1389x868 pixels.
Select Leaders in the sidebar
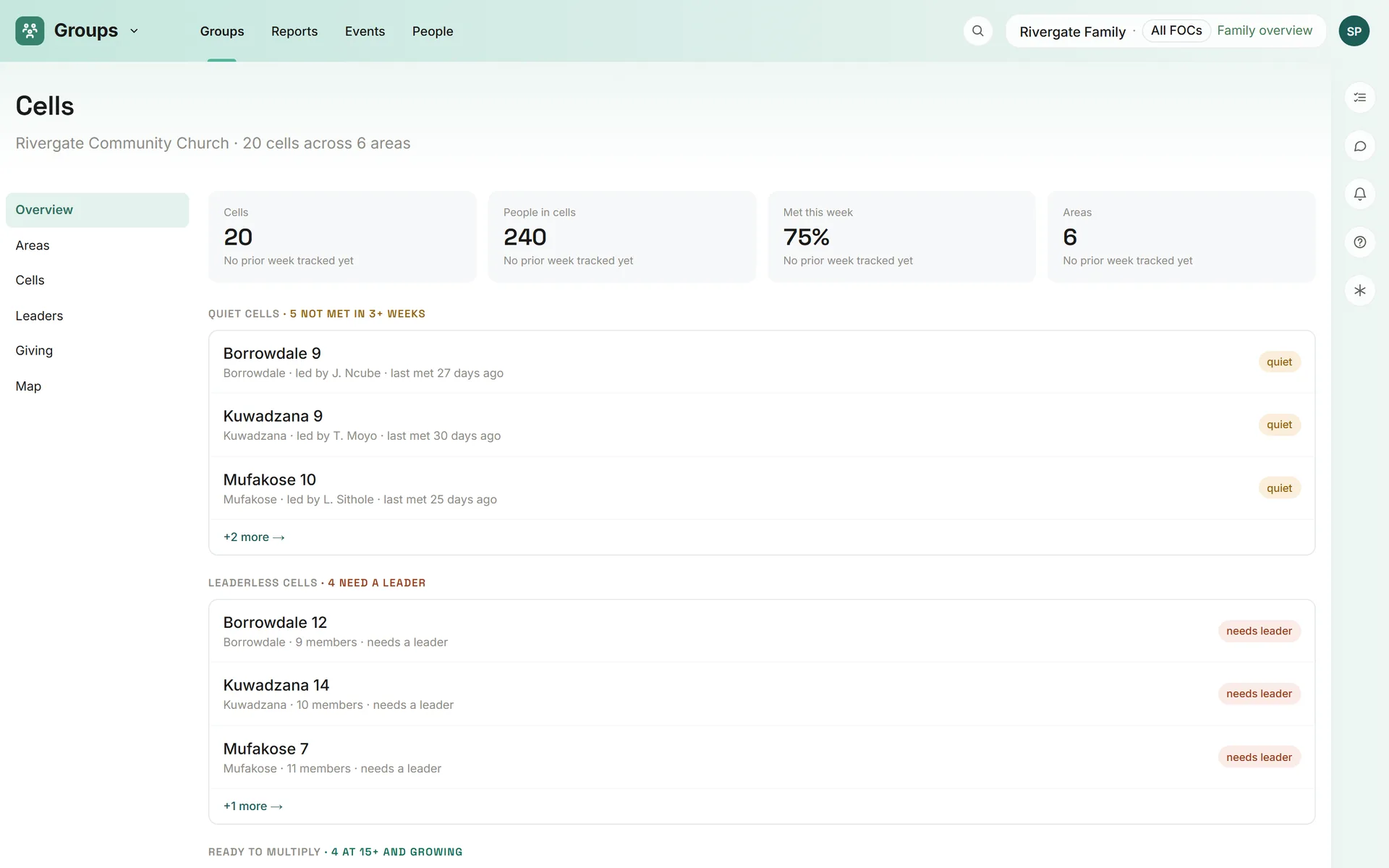[97, 315]
